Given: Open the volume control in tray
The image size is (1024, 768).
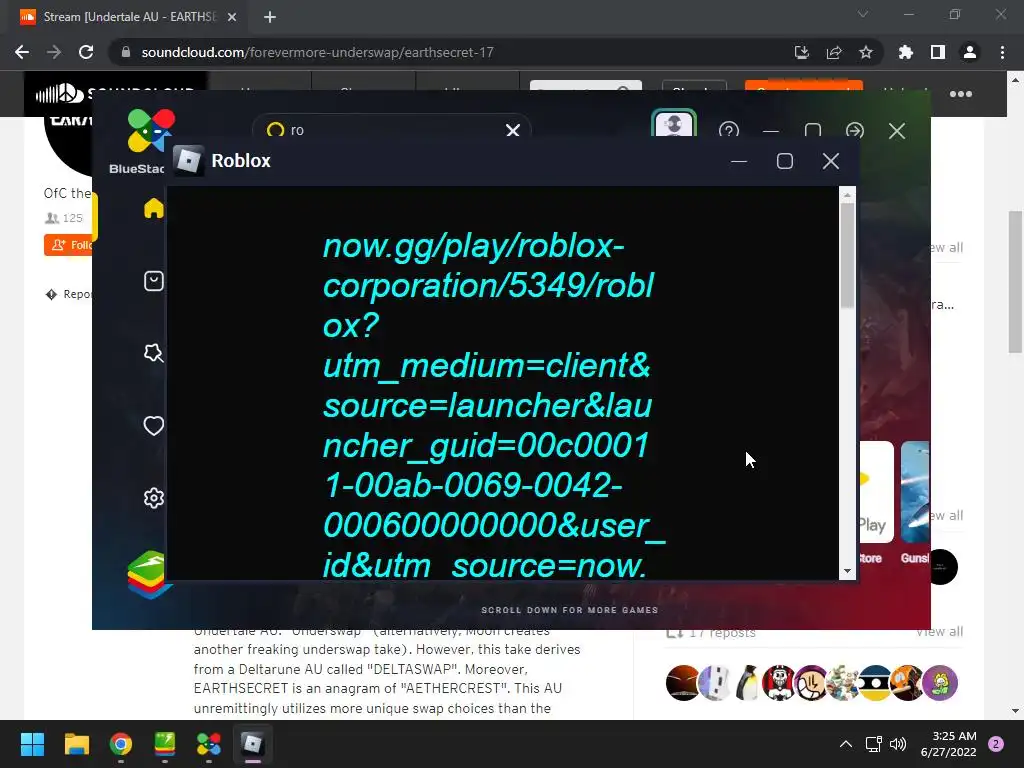Looking at the screenshot, I should click(x=899, y=744).
